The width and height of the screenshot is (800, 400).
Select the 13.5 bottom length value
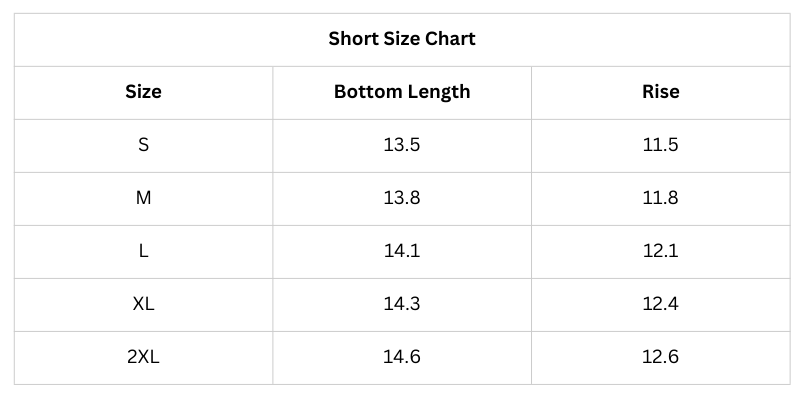coord(402,145)
